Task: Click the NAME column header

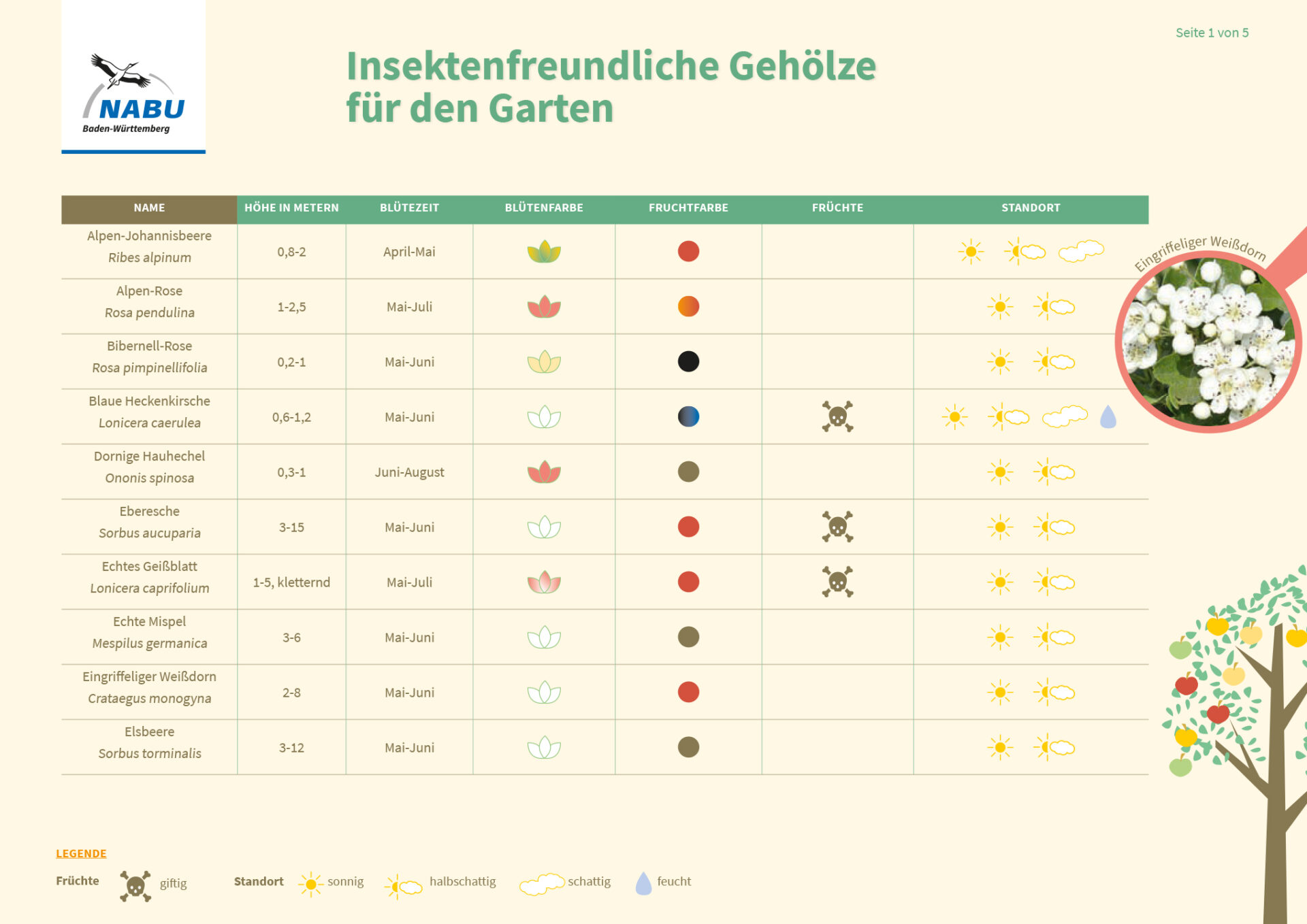Action: pyautogui.click(x=149, y=208)
